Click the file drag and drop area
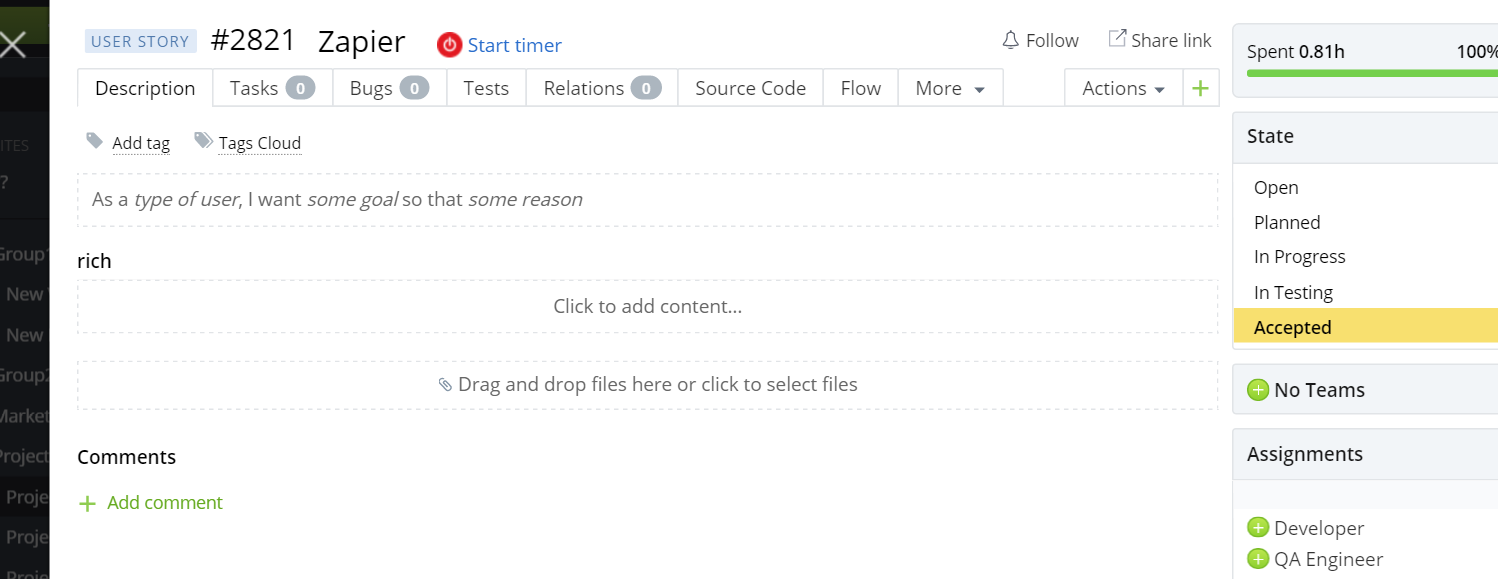The image size is (1498, 579). pyautogui.click(x=648, y=384)
